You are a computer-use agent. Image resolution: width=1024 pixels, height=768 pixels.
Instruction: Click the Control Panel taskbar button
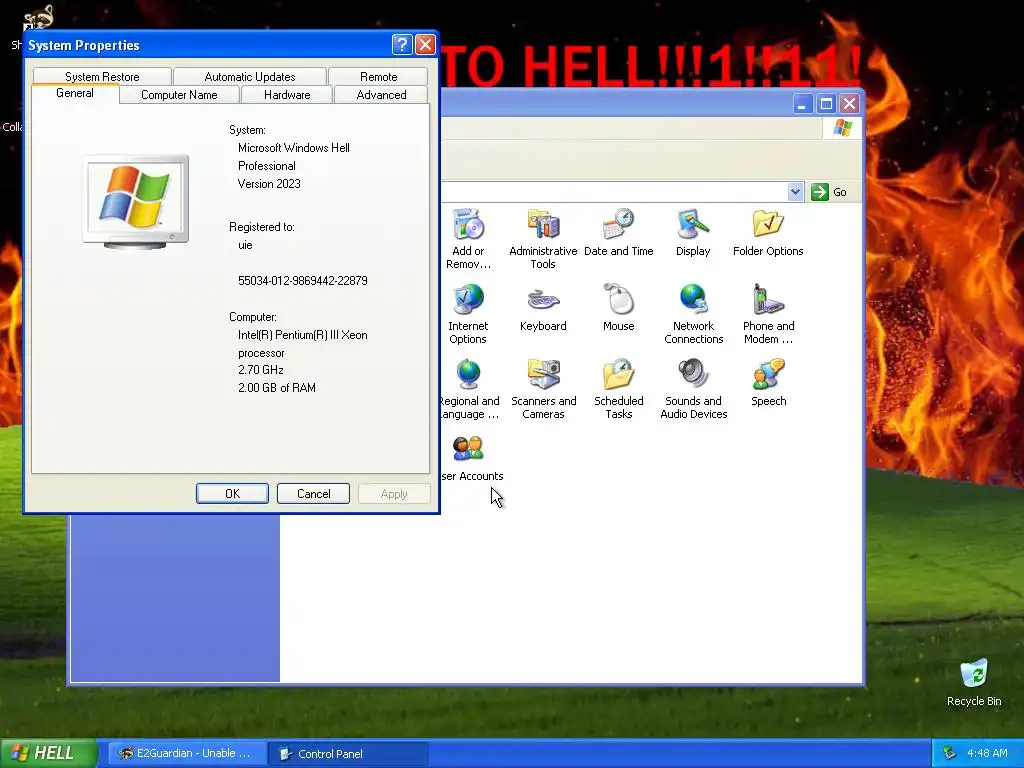point(348,754)
